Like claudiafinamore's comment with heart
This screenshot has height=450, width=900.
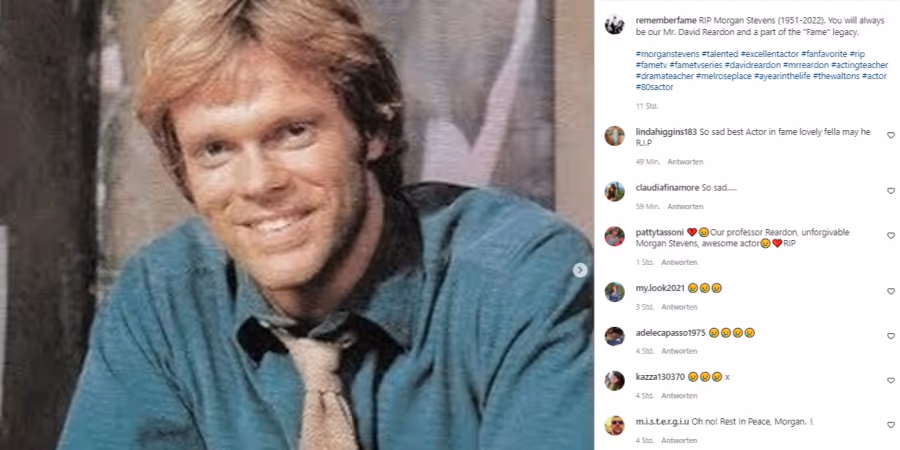[891, 191]
